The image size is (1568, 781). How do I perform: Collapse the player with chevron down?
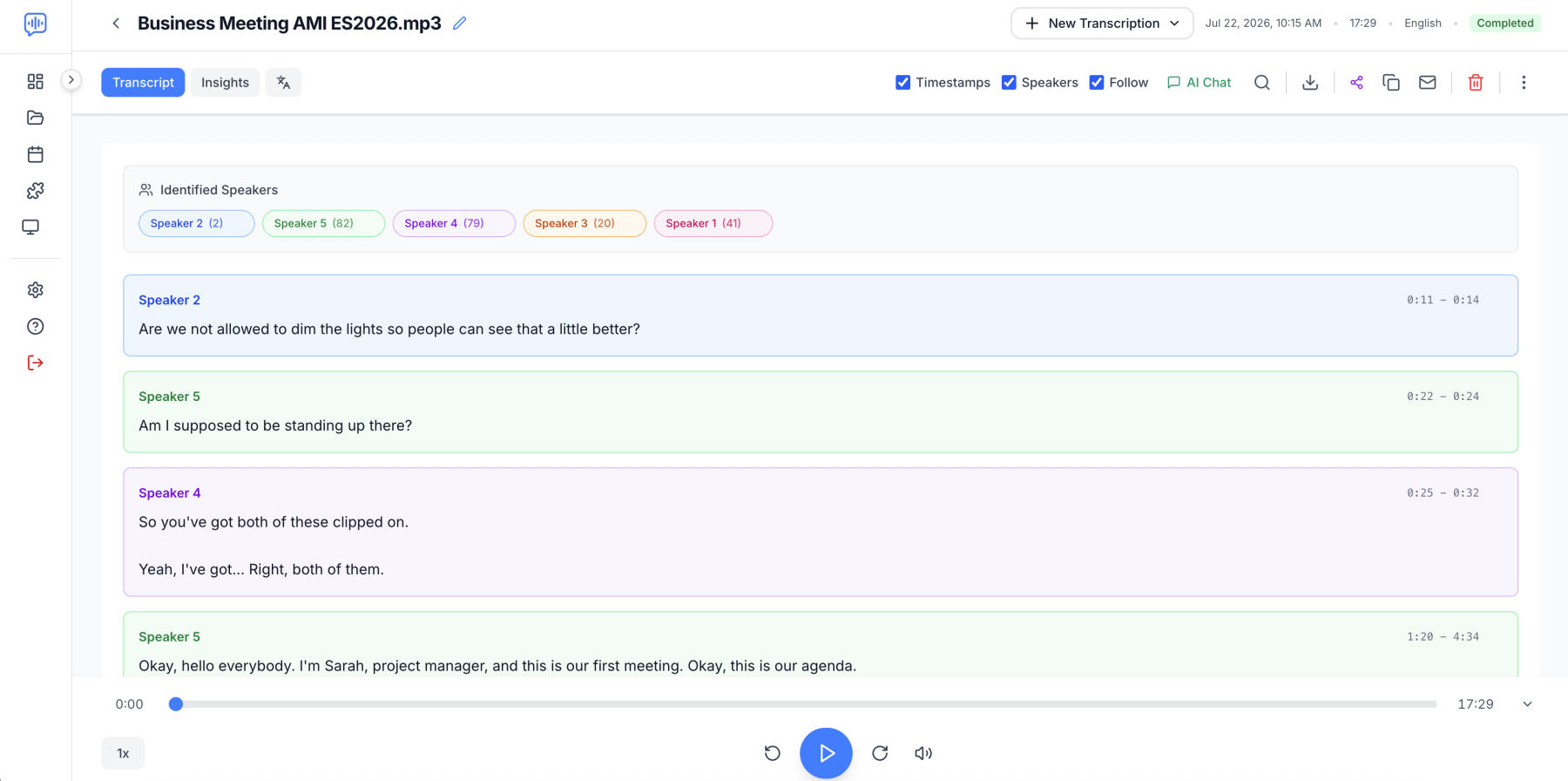click(1527, 704)
